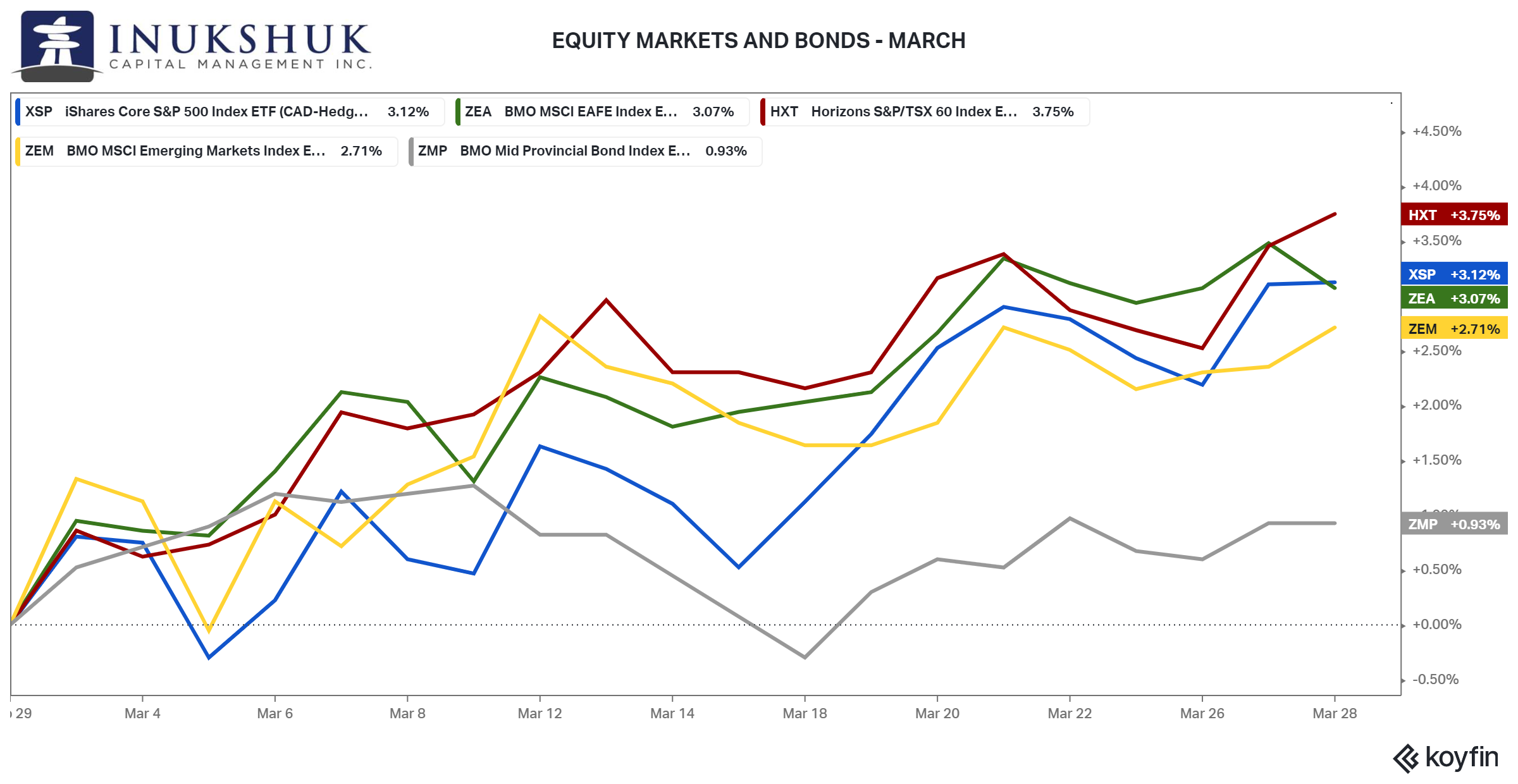
Task: Click the +1.50% y-axis label
Action: point(1437,460)
